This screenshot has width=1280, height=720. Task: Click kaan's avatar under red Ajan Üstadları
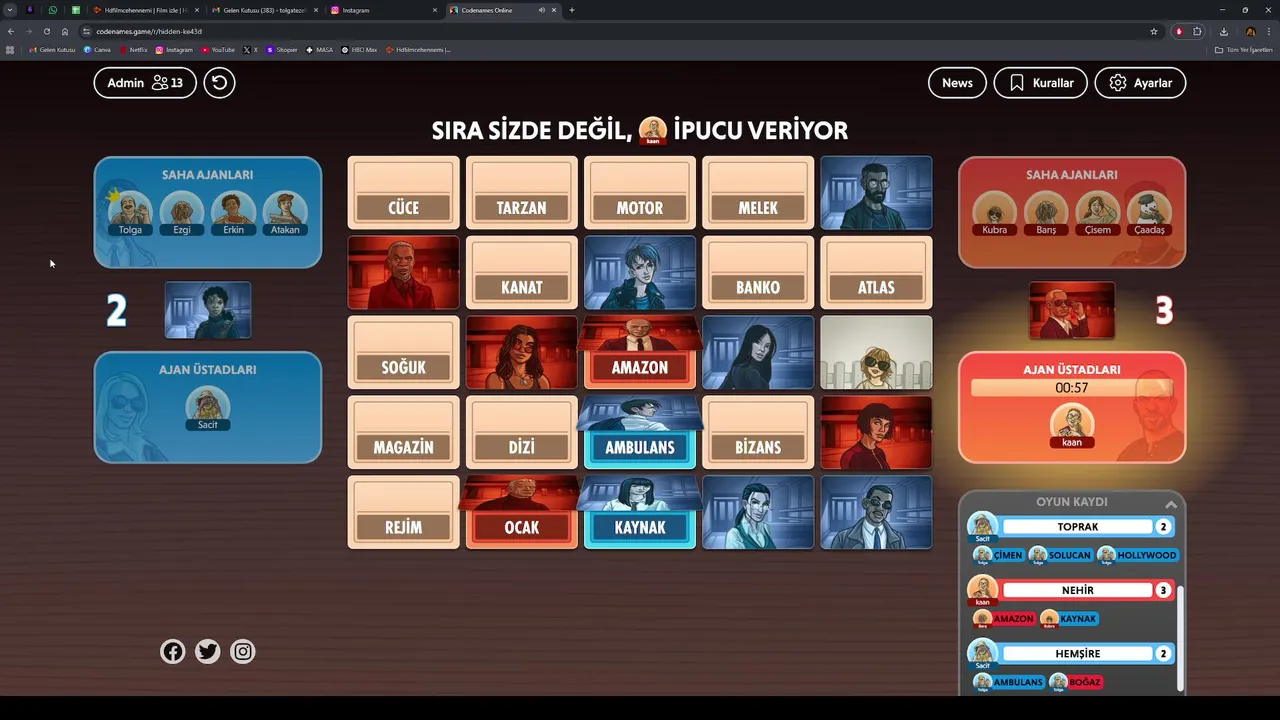click(x=1072, y=425)
